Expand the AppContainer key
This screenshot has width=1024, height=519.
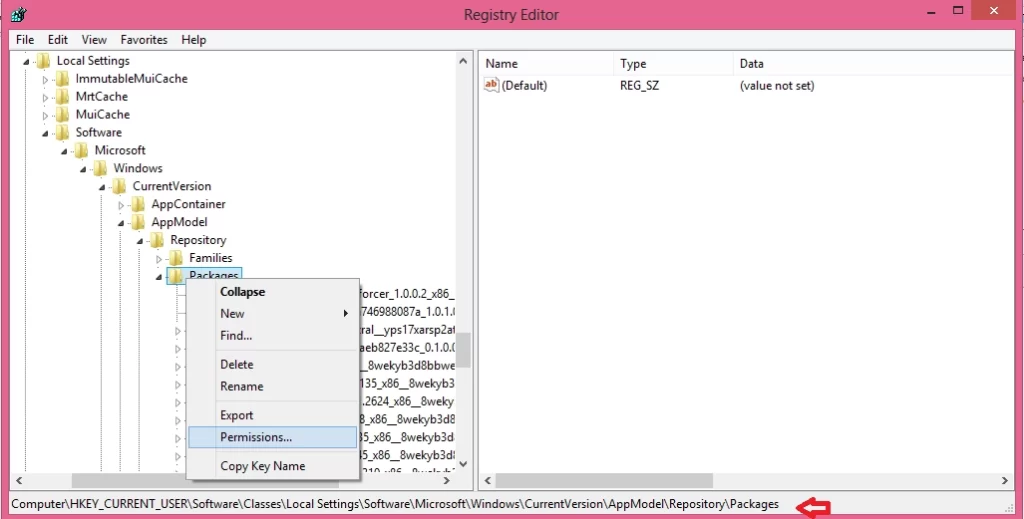click(121, 205)
